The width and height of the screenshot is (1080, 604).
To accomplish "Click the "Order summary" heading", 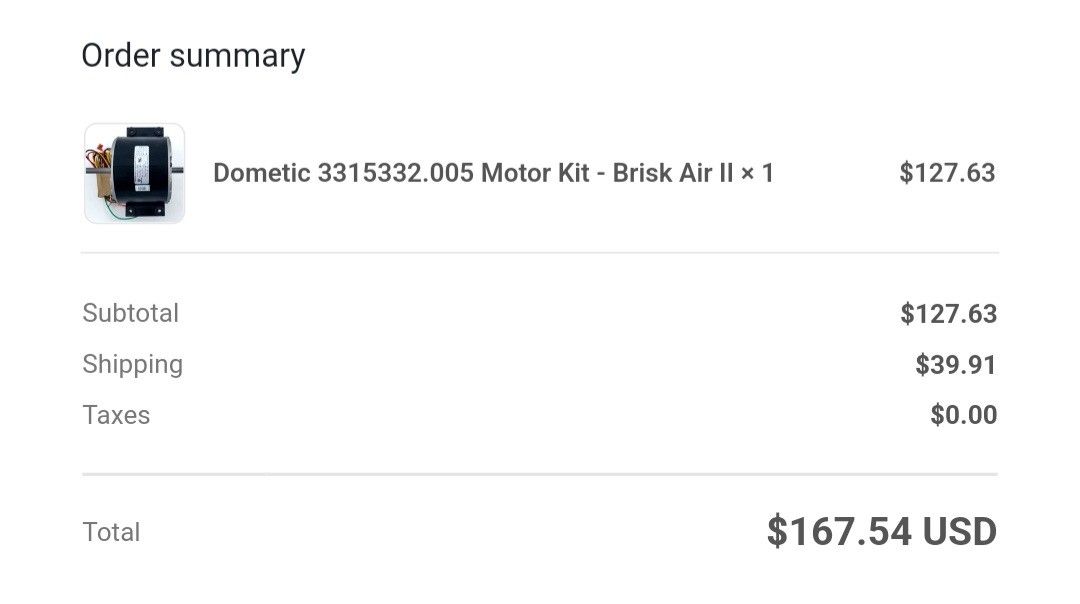I will pos(193,56).
